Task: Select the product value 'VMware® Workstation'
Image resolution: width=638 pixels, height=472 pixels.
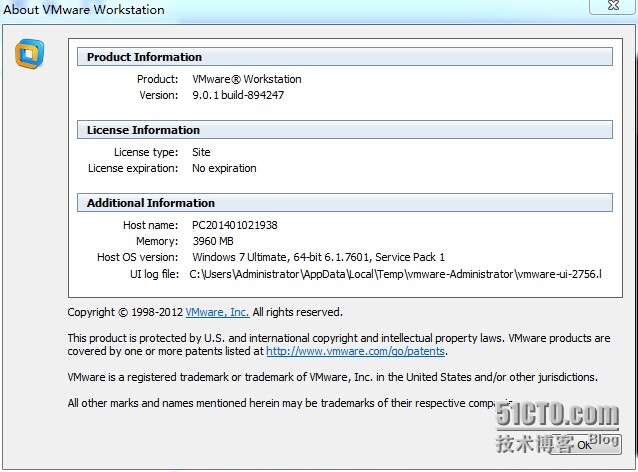Action: (x=247, y=79)
